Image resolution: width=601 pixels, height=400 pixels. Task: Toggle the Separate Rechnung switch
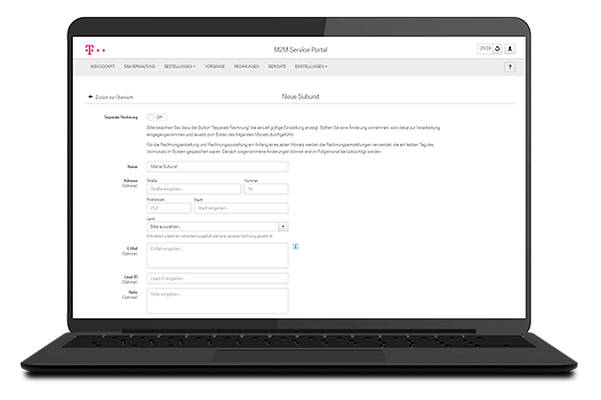tap(153, 117)
